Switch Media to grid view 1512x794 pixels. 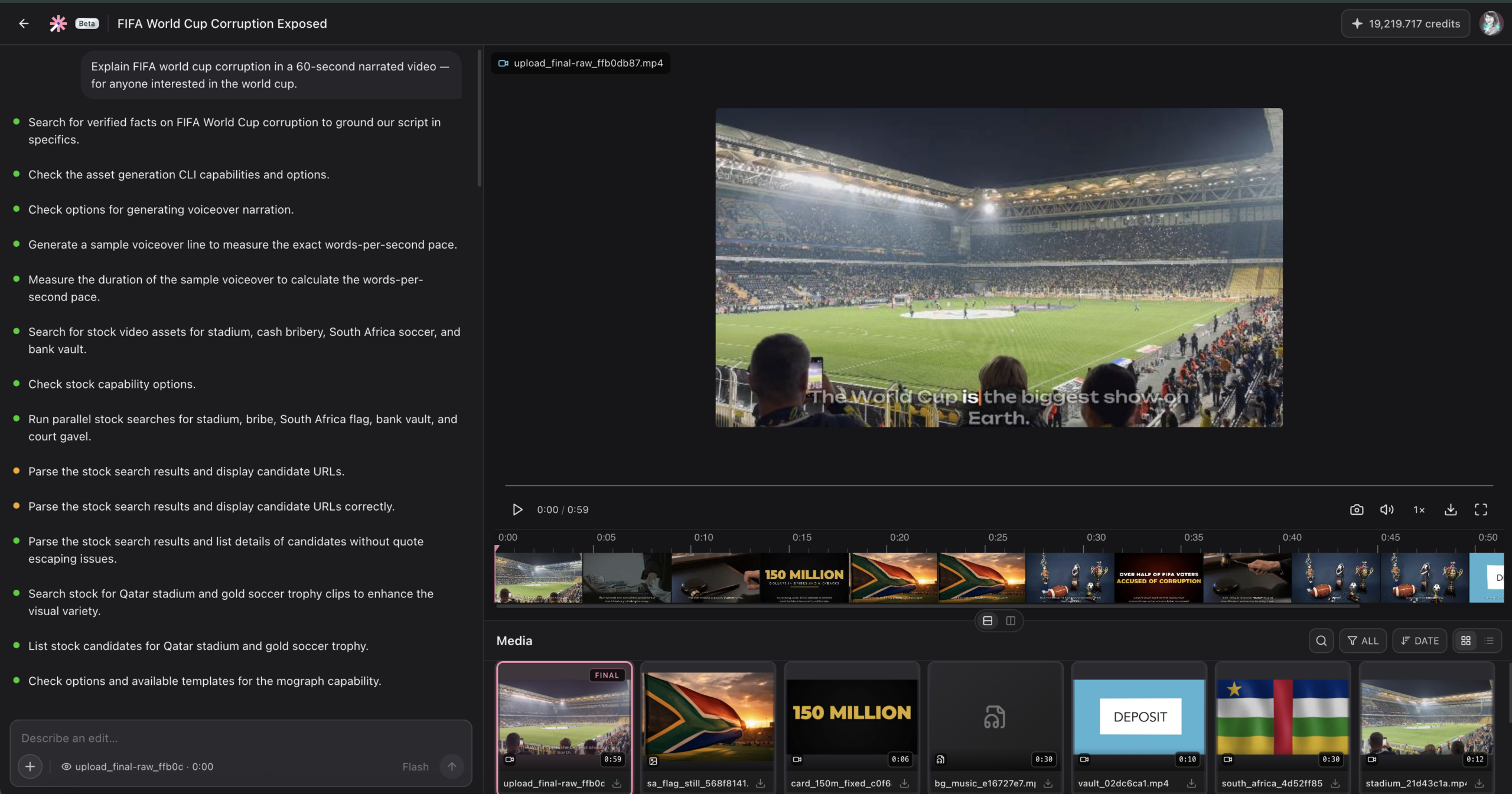coord(1466,641)
